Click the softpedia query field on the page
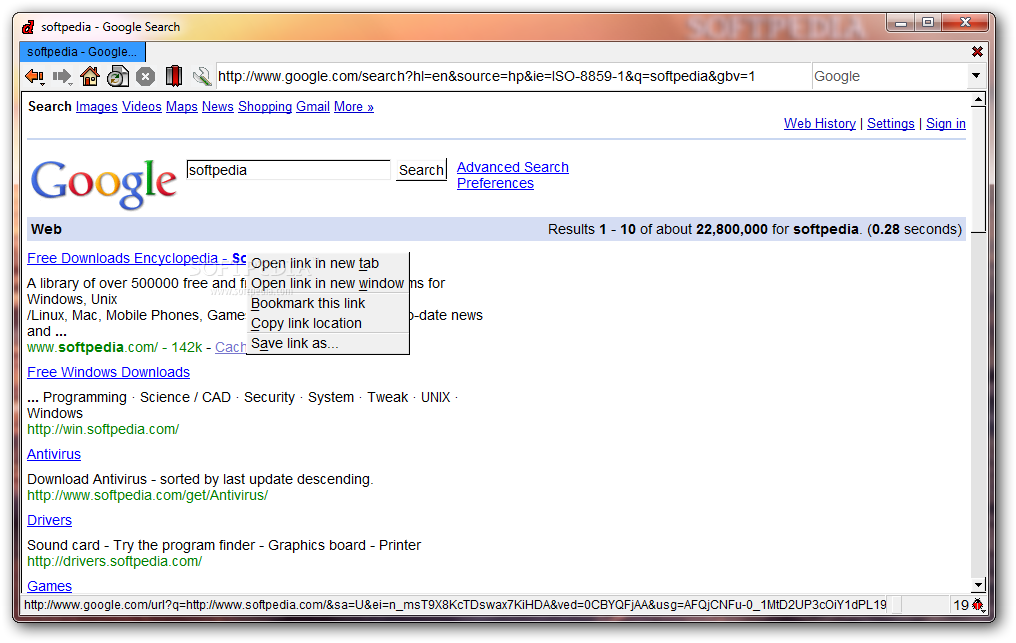Image resolution: width=1016 pixels, height=643 pixels. click(288, 170)
